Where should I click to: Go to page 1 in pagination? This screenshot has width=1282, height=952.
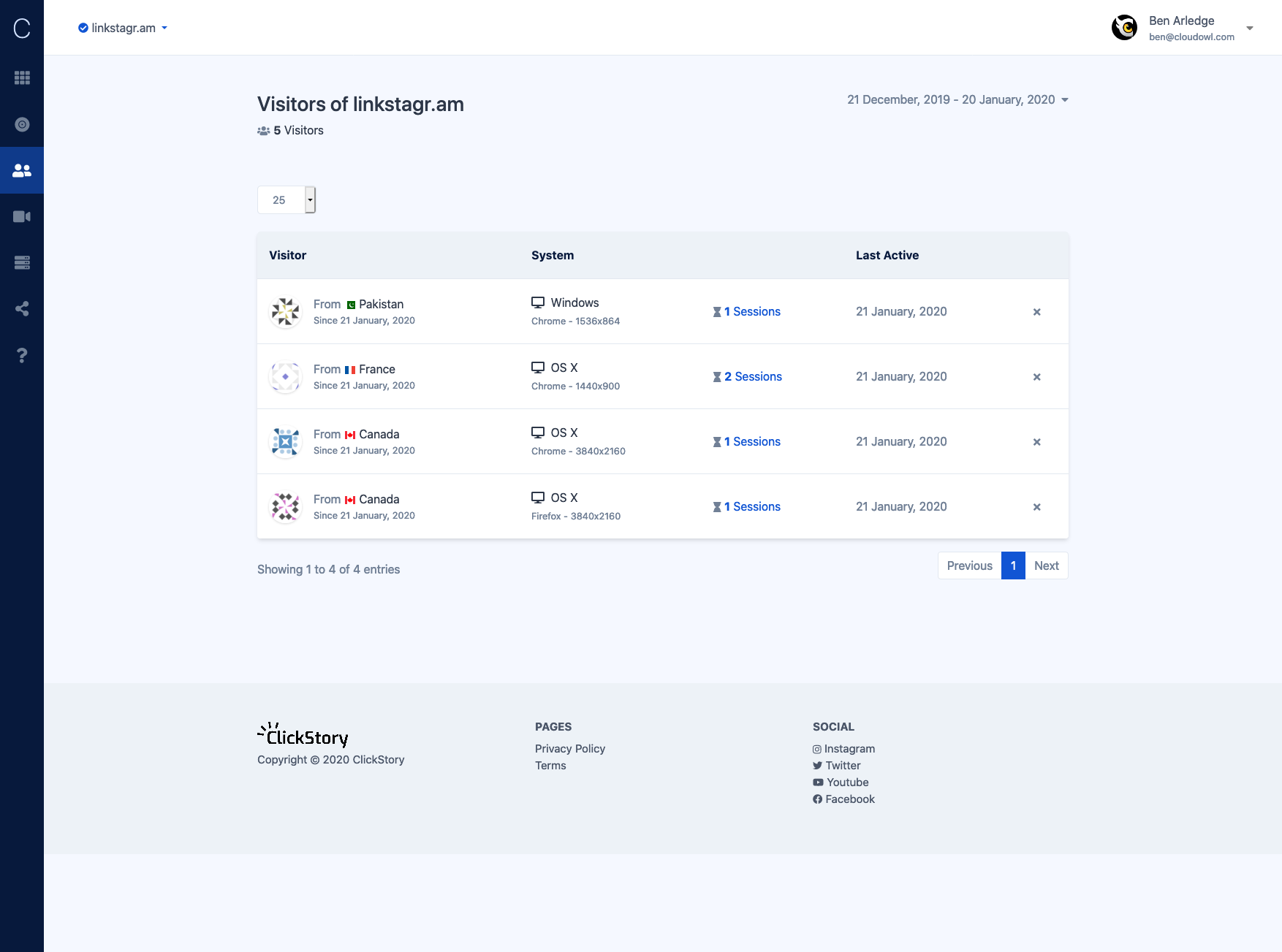1013,566
